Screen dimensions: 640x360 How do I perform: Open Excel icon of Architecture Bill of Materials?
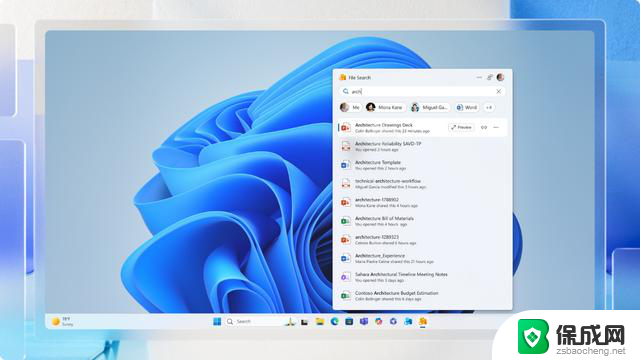[x=346, y=221]
